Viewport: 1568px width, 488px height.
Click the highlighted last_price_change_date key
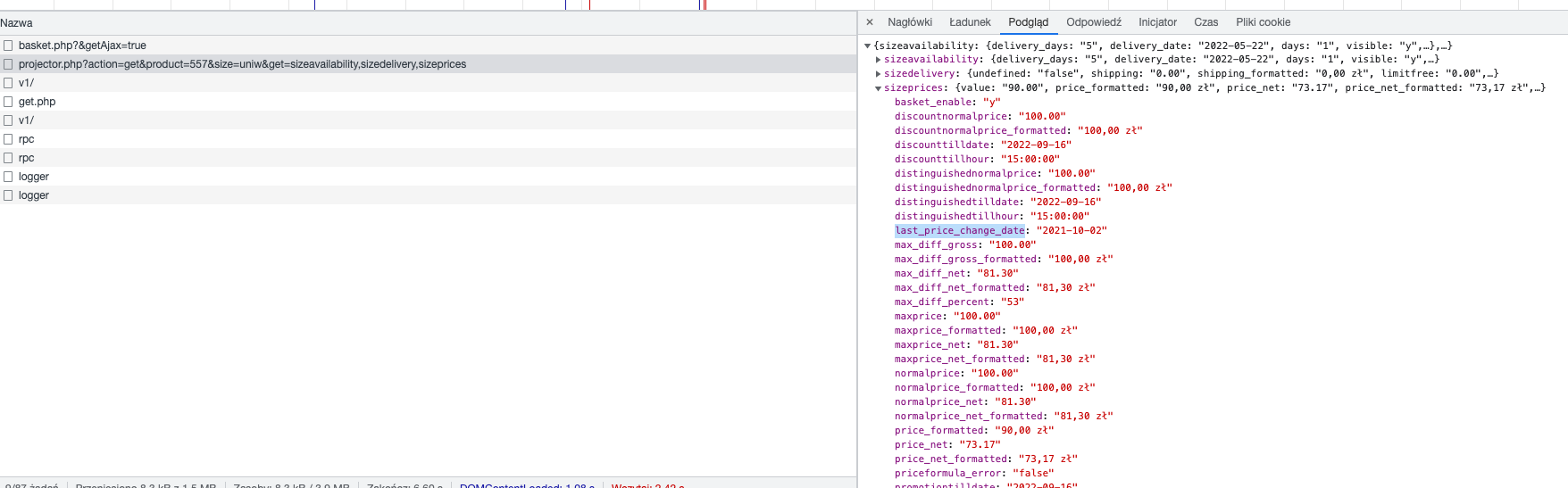(959, 230)
